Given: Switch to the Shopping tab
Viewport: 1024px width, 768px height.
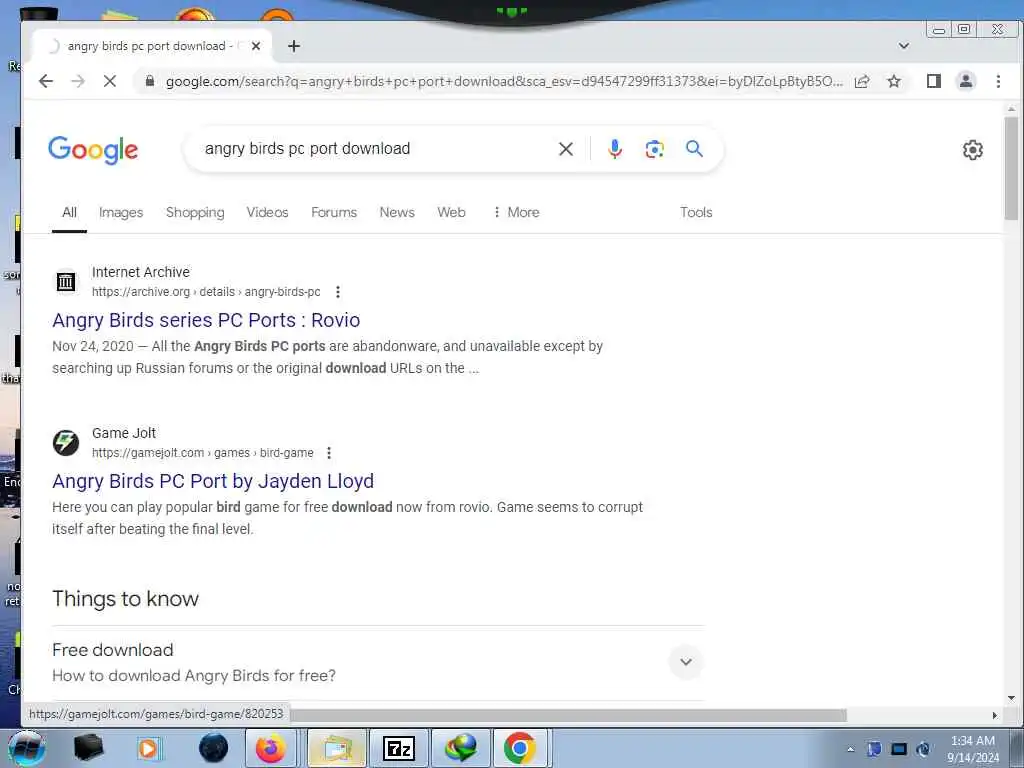Looking at the screenshot, I should pyautogui.click(x=195, y=212).
